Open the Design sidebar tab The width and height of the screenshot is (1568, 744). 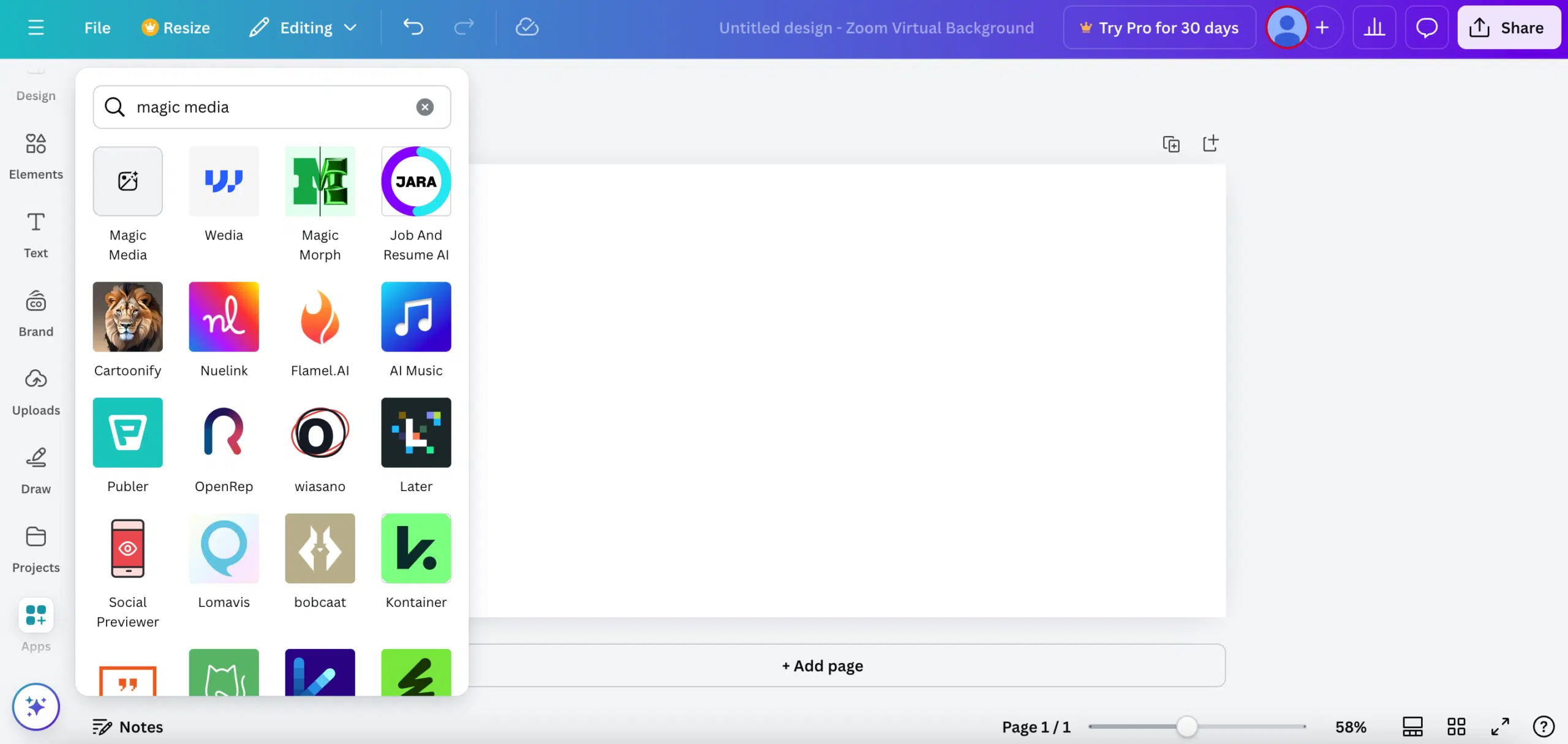click(x=36, y=86)
